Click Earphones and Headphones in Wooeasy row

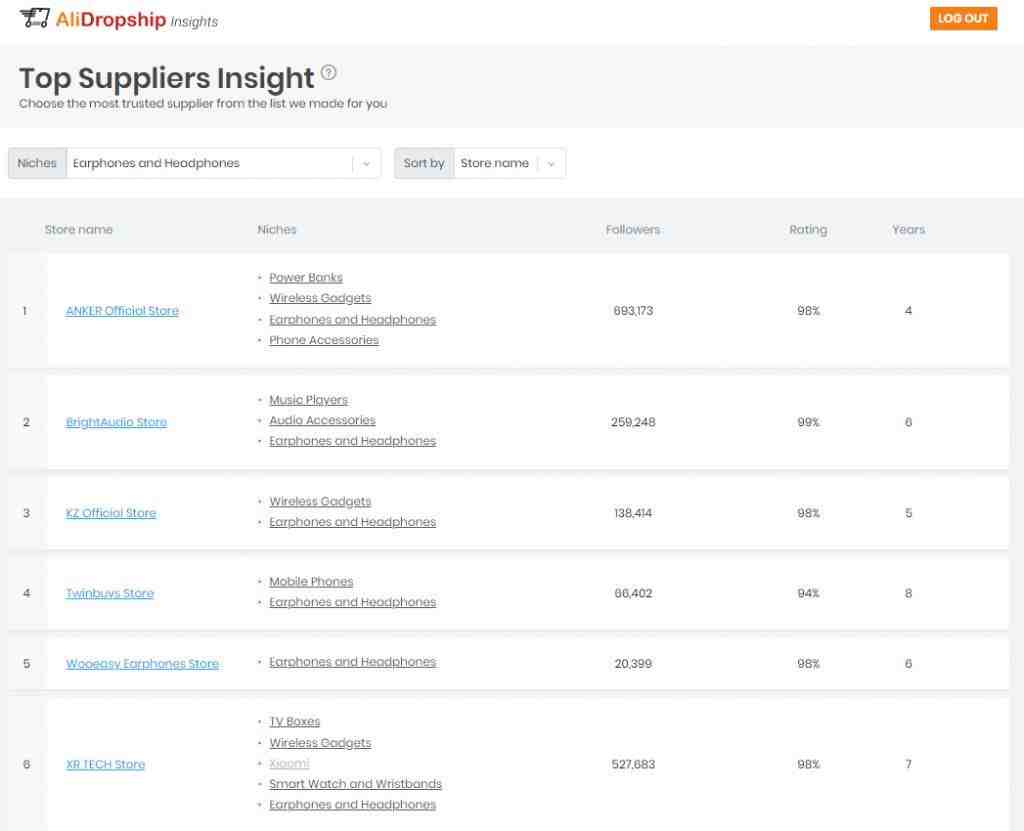click(x=353, y=662)
